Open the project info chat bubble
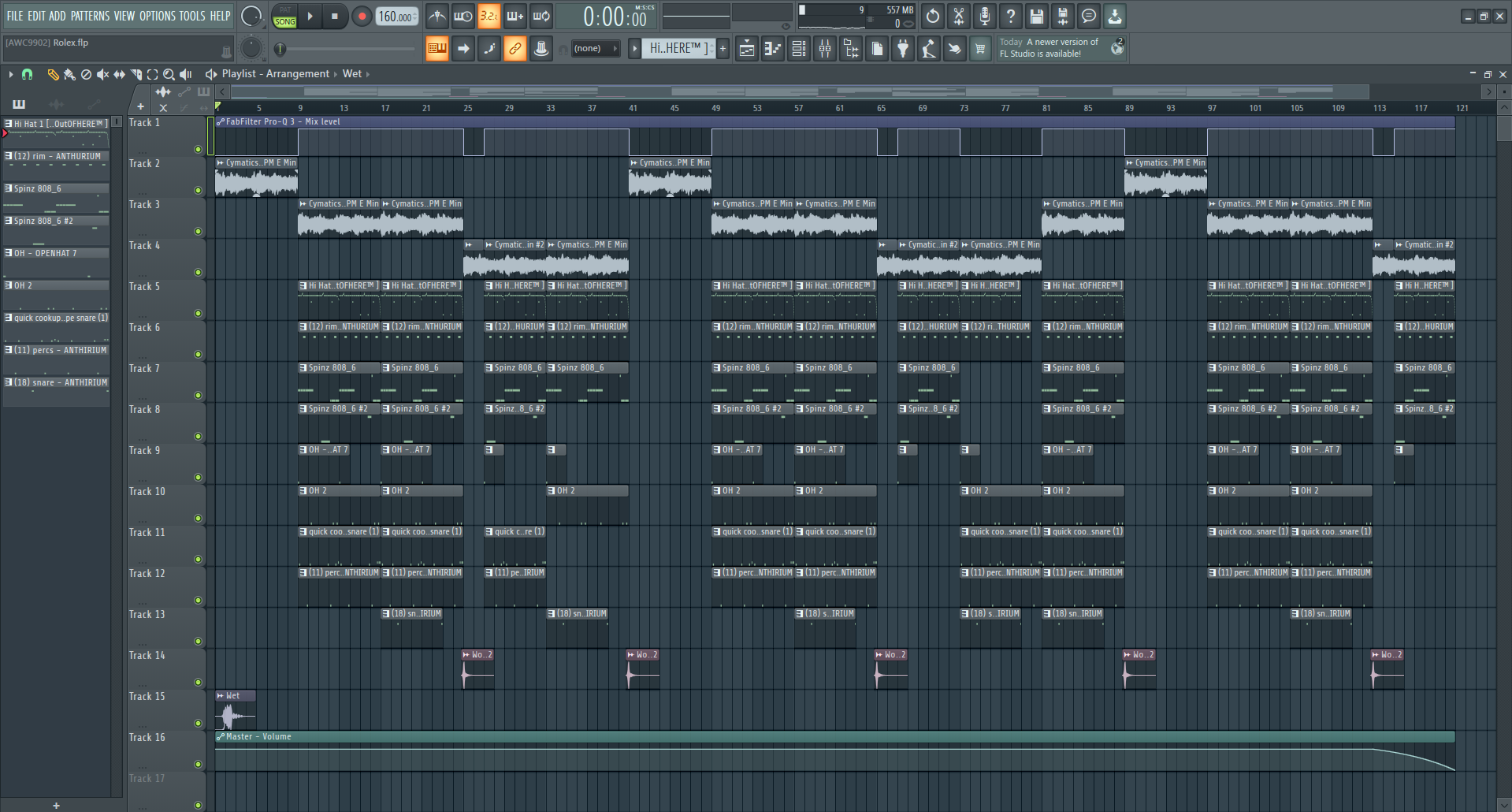The image size is (1512, 812). coord(1089,16)
